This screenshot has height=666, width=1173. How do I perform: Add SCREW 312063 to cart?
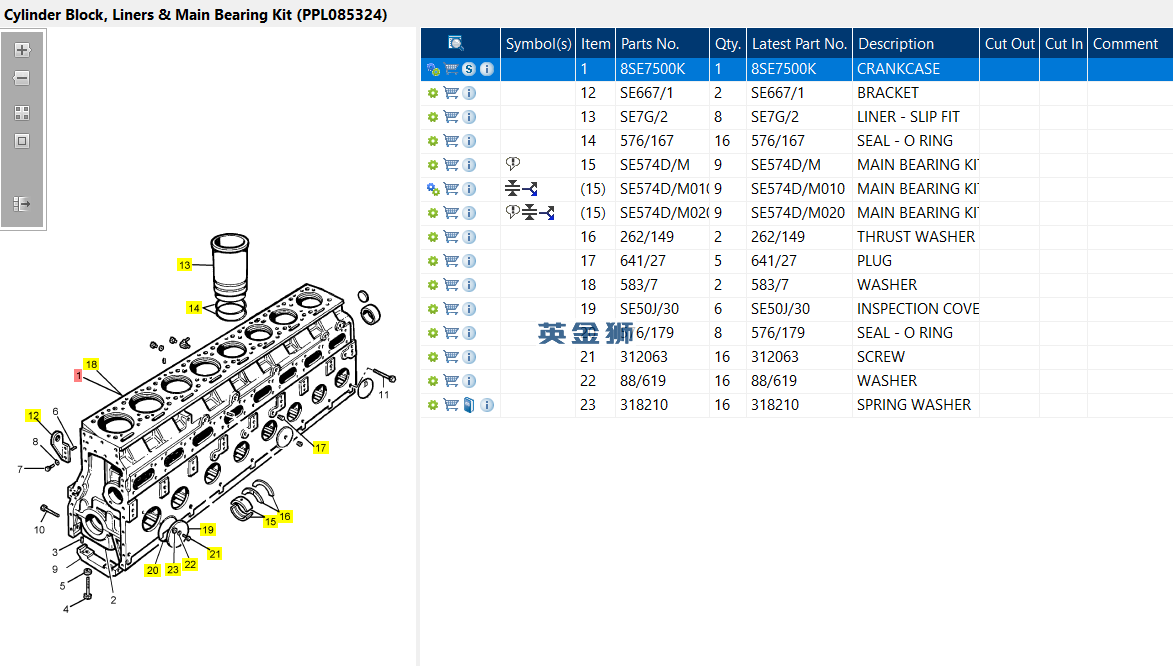point(451,356)
